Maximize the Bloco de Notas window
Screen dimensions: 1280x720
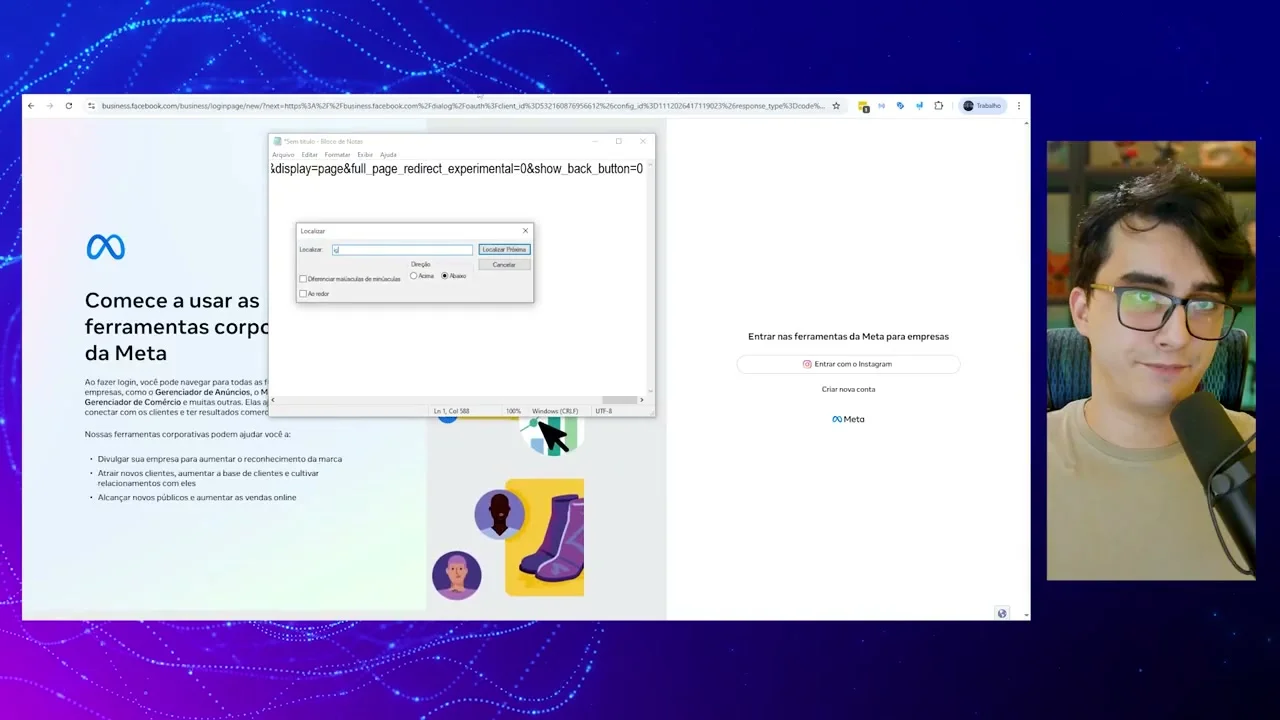[618, 141]
